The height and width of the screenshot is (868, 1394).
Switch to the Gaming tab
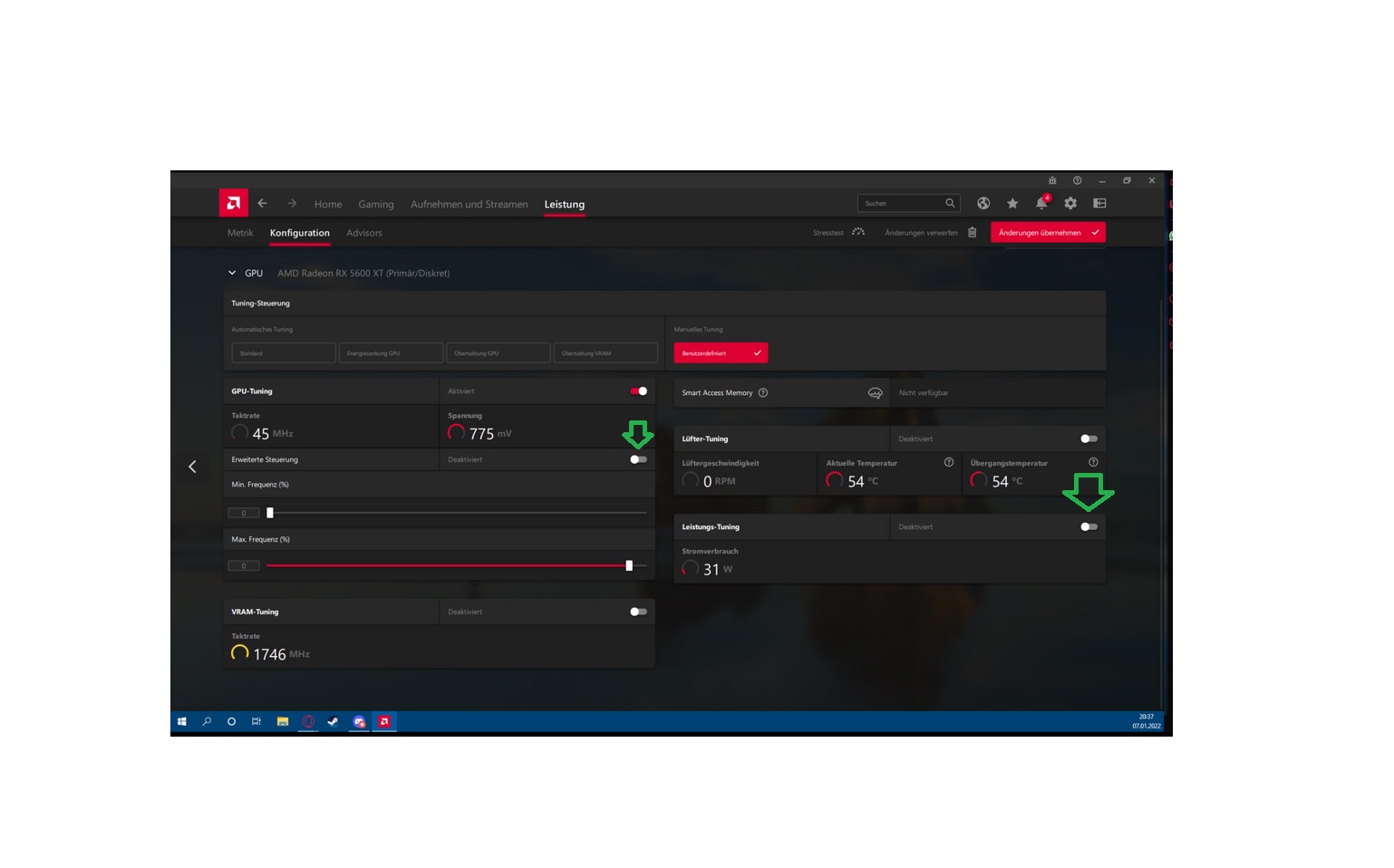point(376,204)
